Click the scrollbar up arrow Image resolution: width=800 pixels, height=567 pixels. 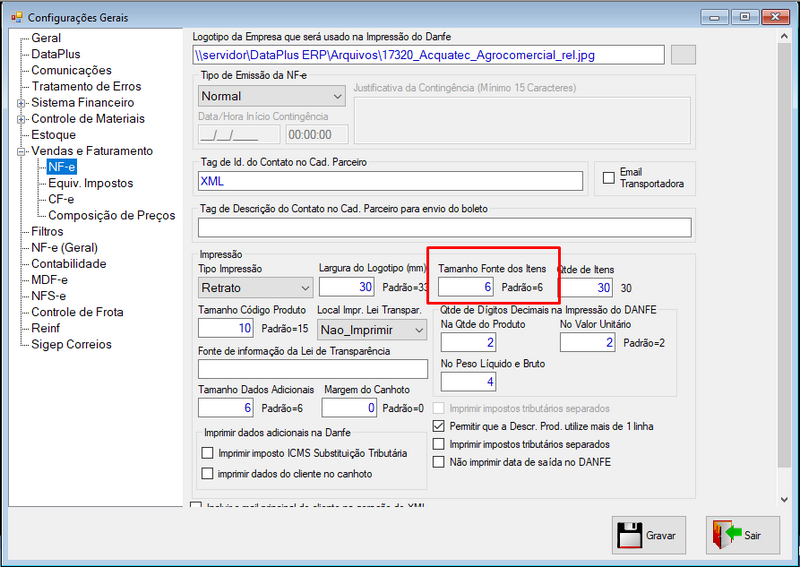pos(784,36)
